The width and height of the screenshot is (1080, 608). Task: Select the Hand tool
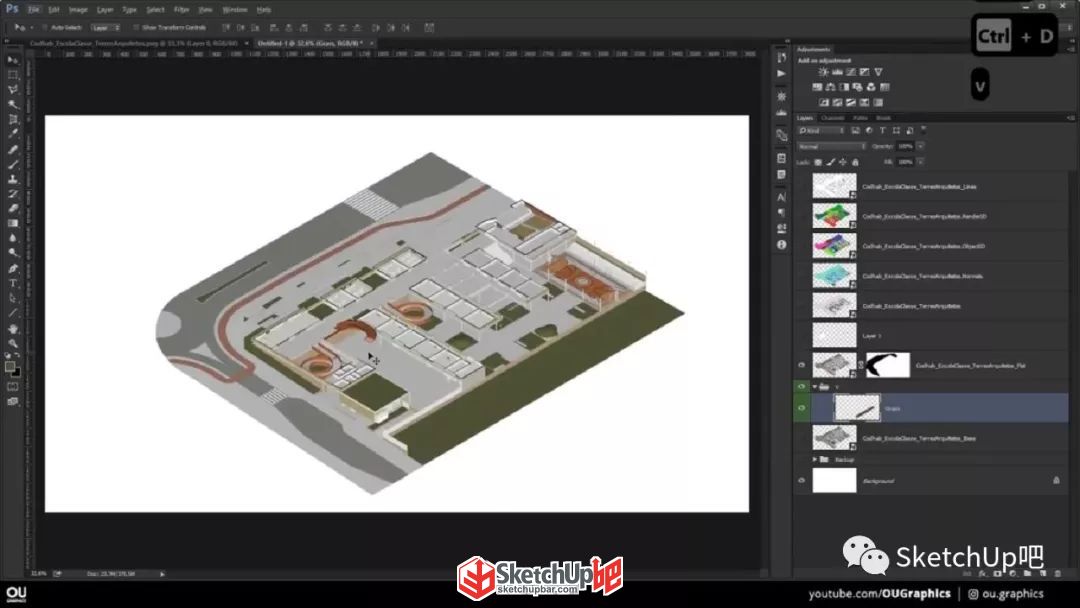click(13, 328)
